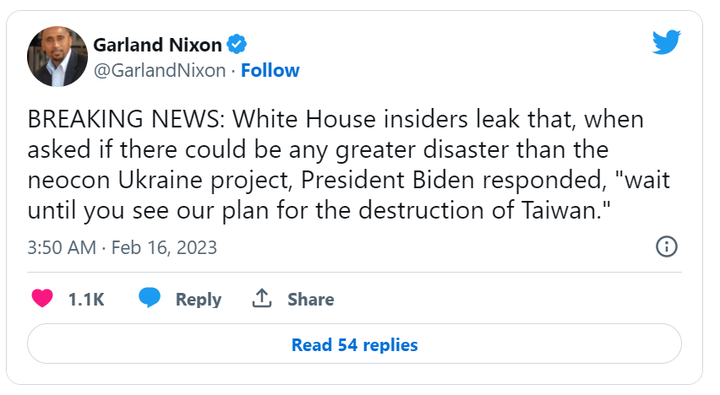Visit the @GarlandNixon handle link
This screenshot has height=395, width=720.
tap(159, 71)
